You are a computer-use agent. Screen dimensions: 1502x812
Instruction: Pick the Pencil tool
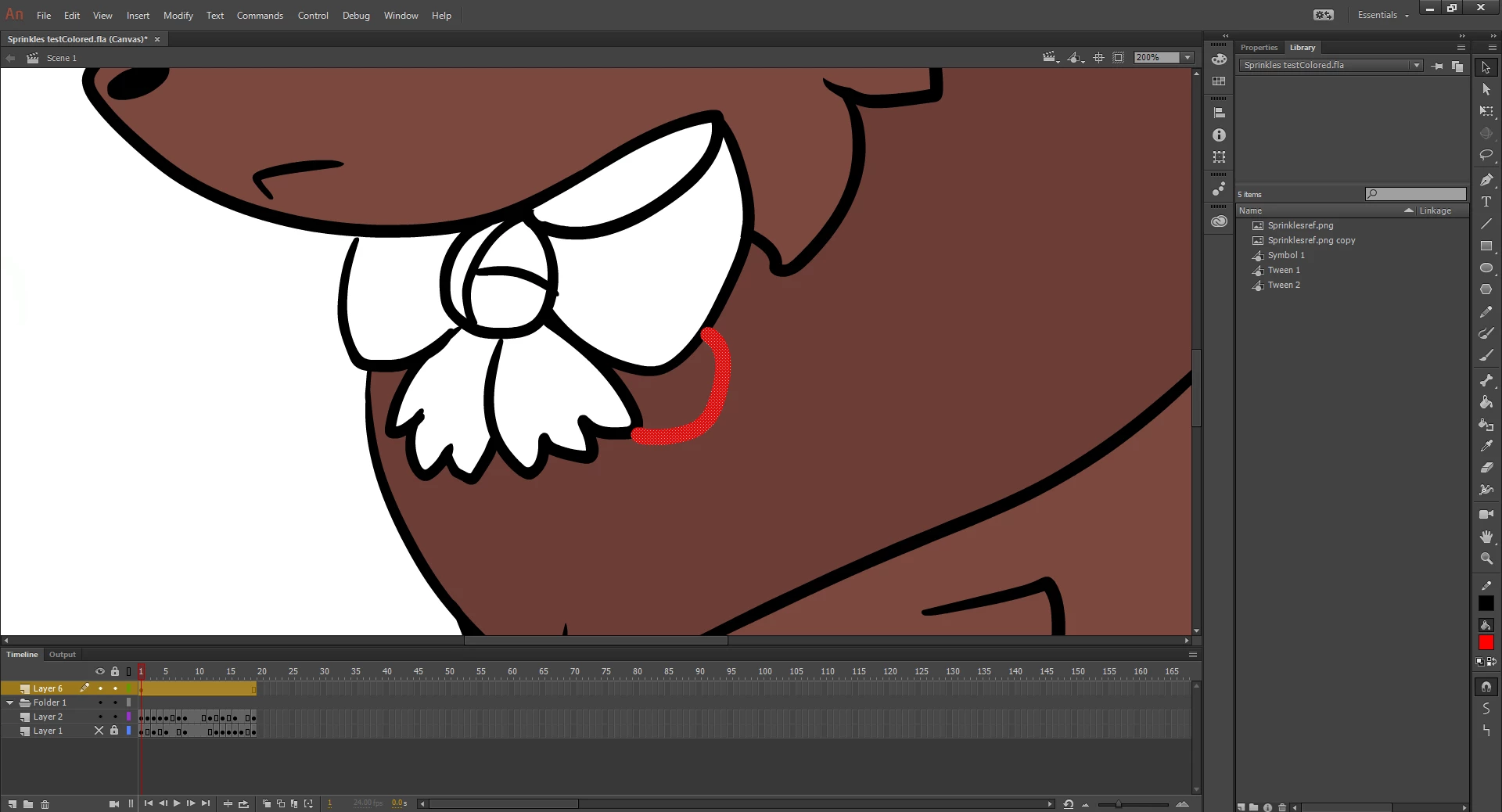pos(1486,311)
